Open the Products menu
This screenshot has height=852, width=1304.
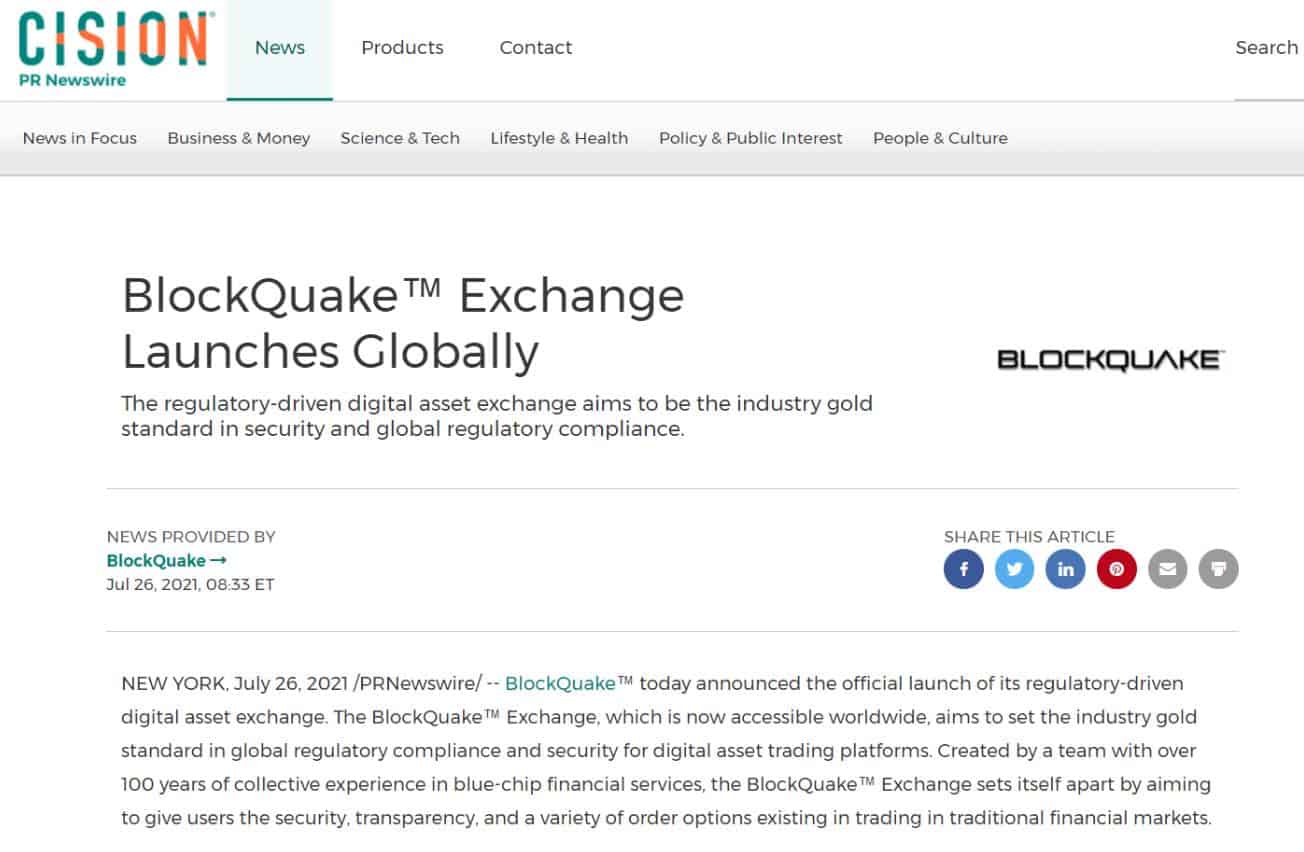tap(402, 48)
